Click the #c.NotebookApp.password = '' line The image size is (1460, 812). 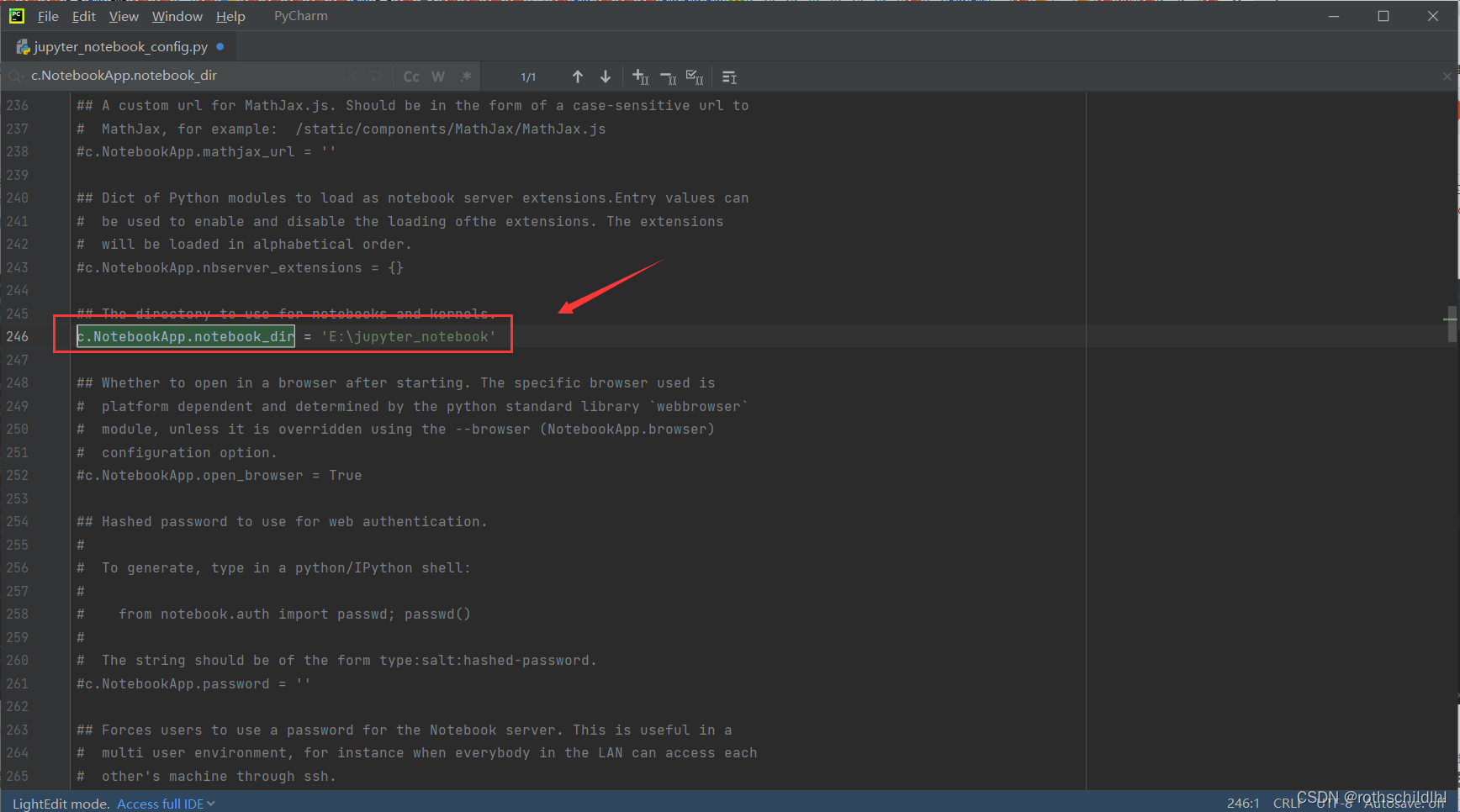coord(193,683)
